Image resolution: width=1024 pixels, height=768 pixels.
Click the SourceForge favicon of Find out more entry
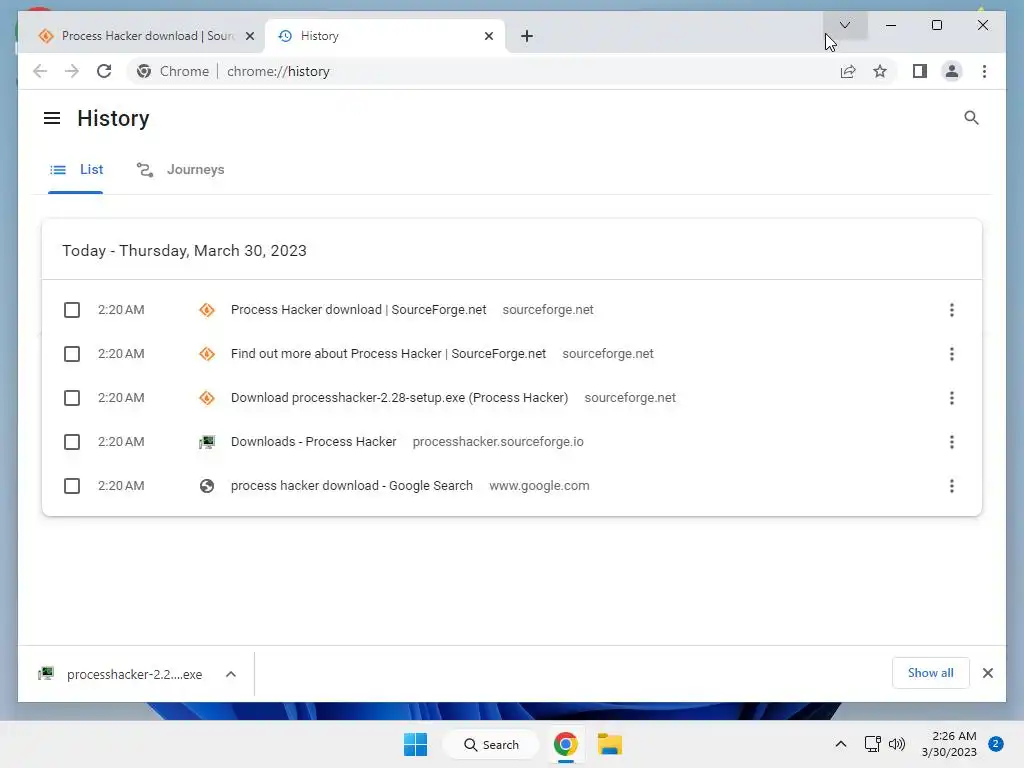coord(207,354)
